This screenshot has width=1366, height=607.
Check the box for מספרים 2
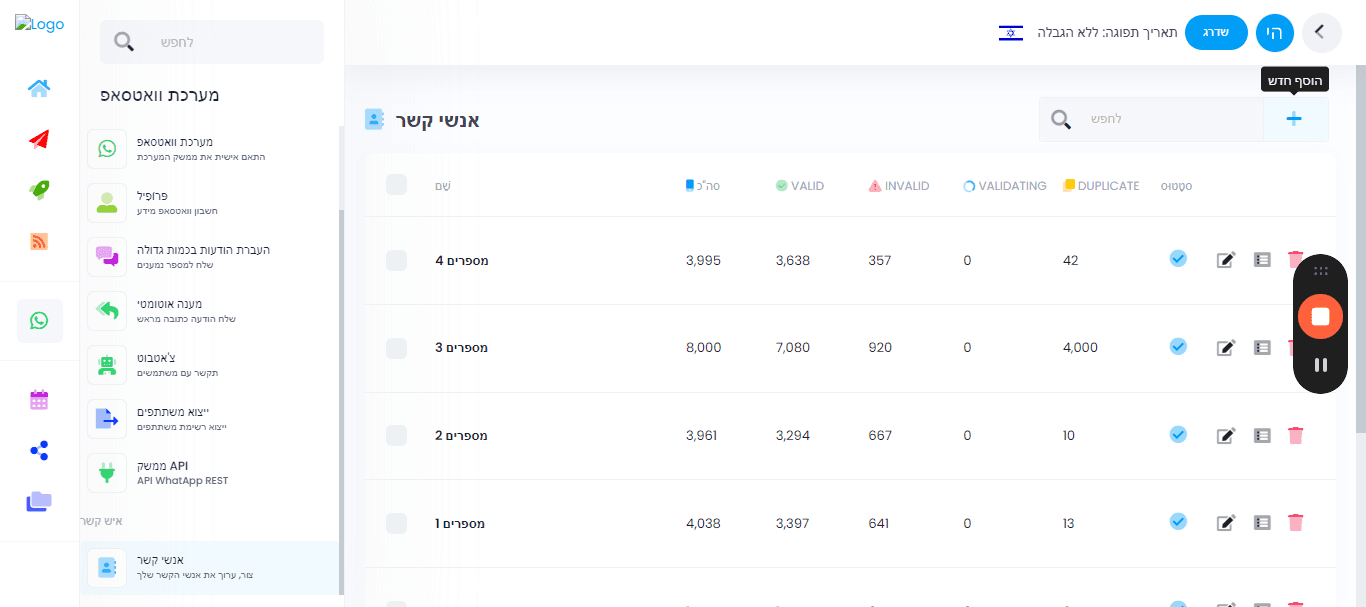coord(397,435)
